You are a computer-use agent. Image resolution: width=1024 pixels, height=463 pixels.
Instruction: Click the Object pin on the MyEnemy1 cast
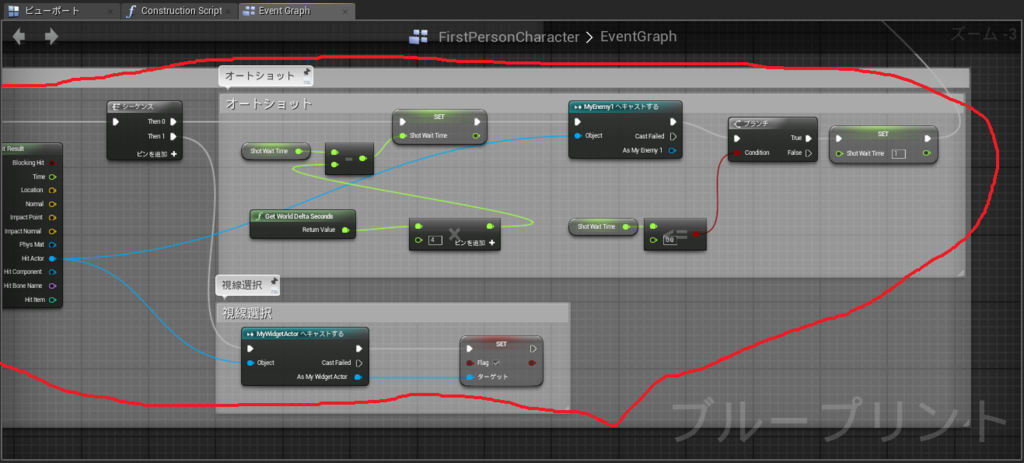point(578,136)
